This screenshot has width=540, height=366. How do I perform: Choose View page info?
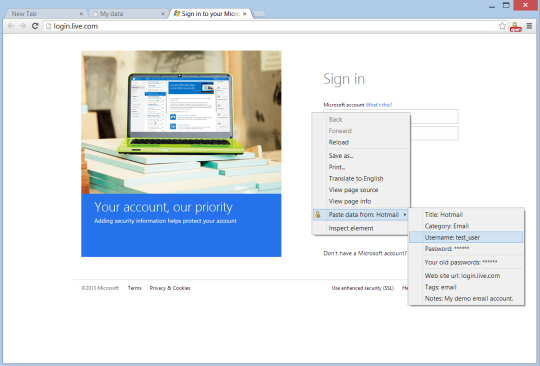[x=361, y=201]
